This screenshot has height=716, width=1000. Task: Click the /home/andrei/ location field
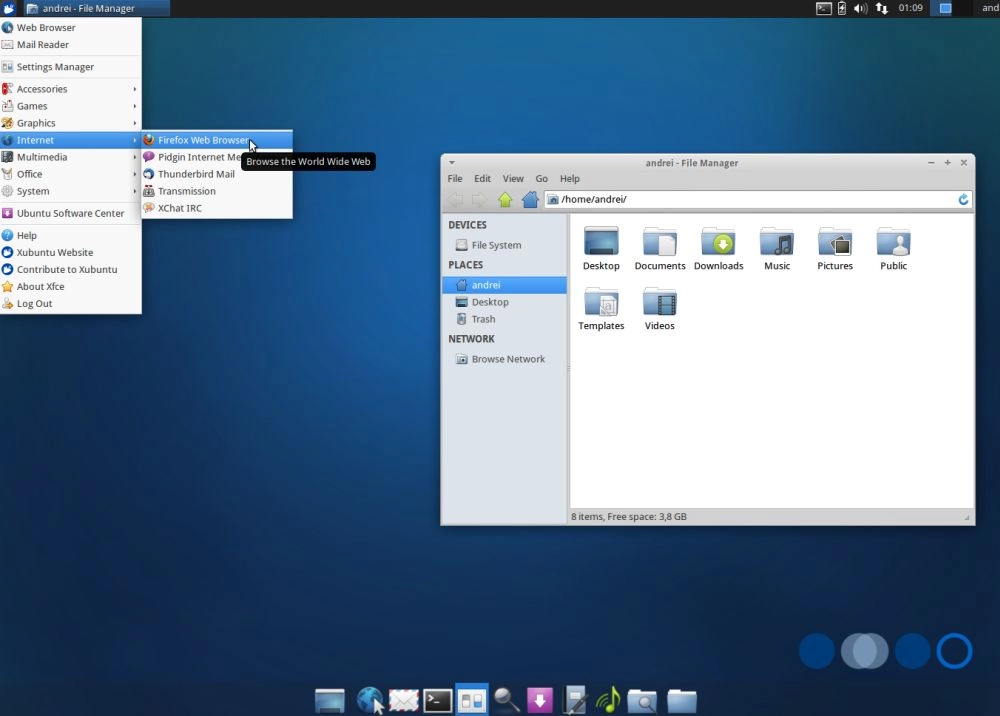coord(758,200)
